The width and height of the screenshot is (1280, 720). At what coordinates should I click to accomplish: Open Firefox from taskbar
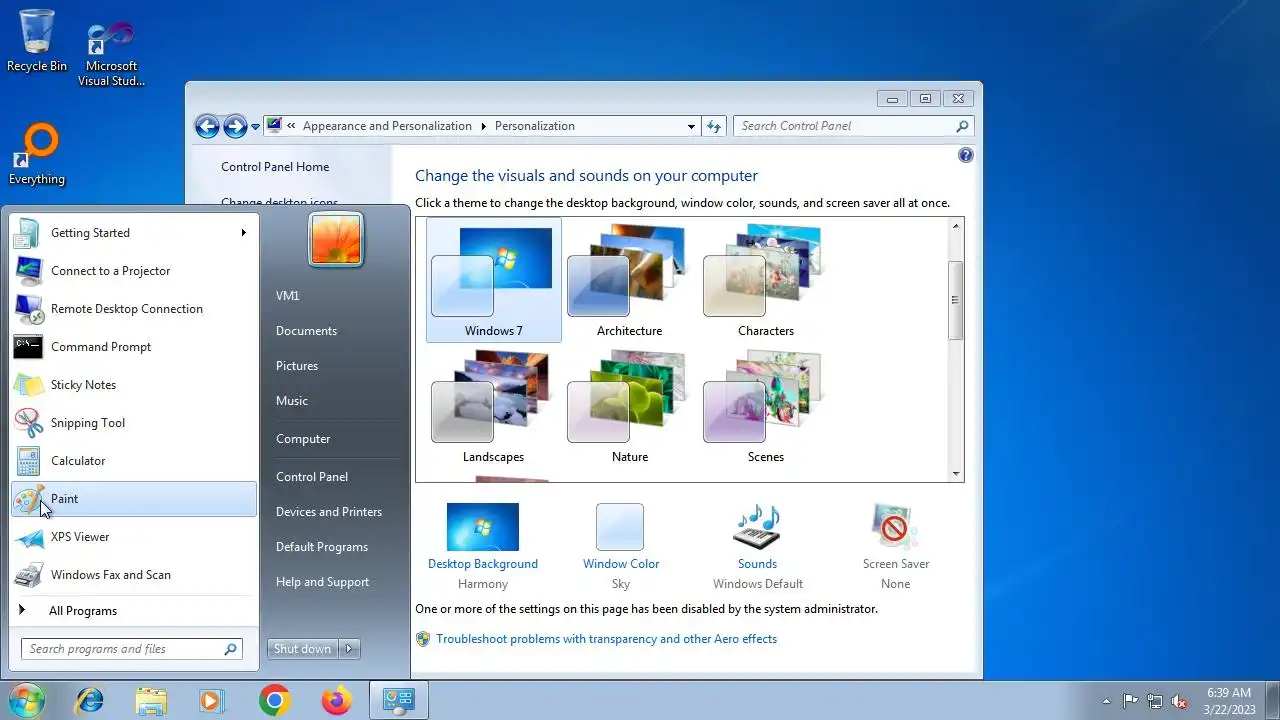tap(336, 701)
